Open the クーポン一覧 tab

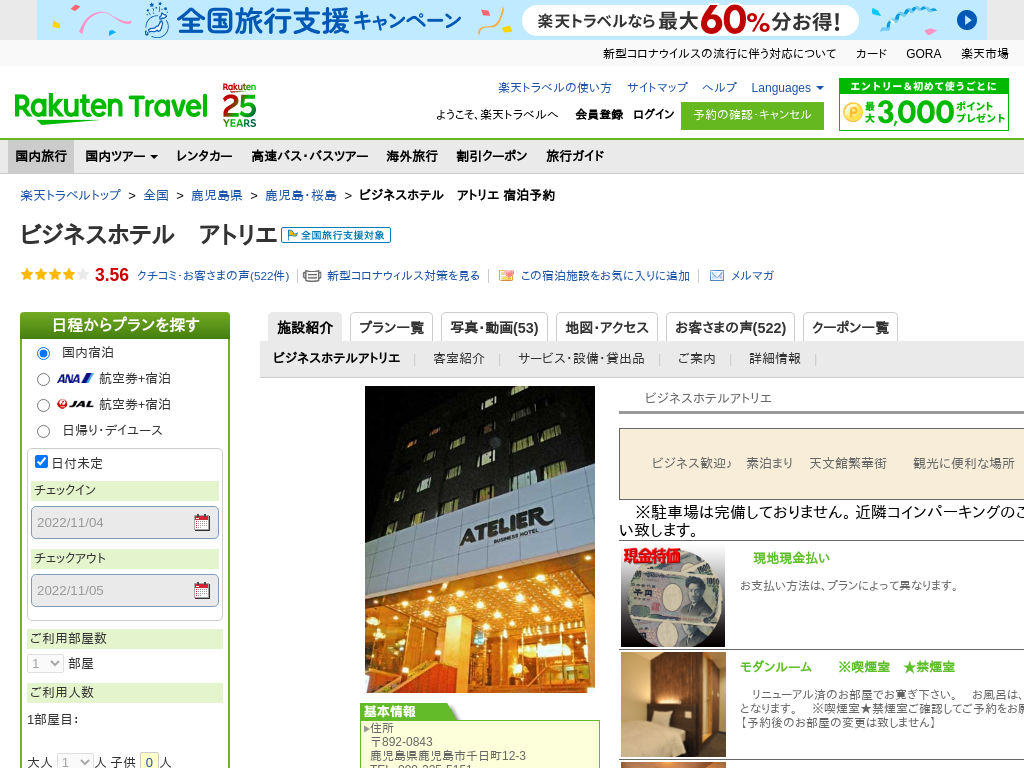[x=850, y=327]
